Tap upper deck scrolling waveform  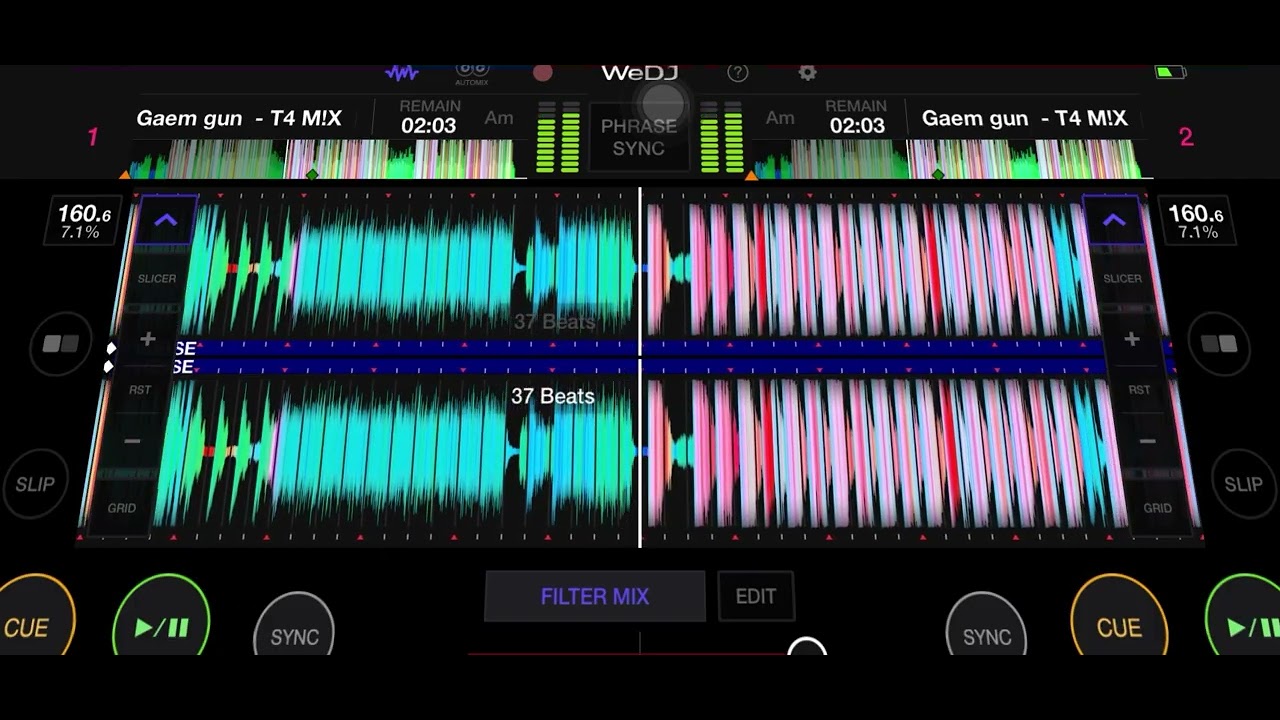(640, 268)
